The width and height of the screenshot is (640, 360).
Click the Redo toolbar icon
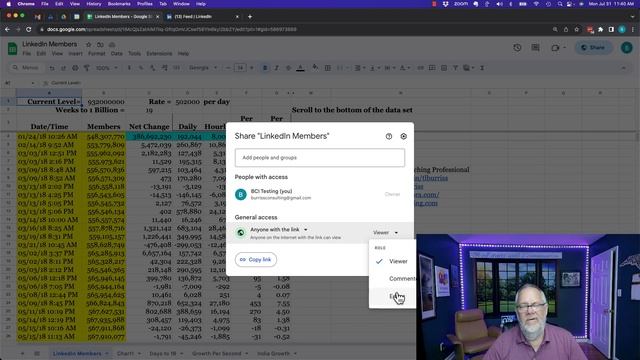[63, 68]
